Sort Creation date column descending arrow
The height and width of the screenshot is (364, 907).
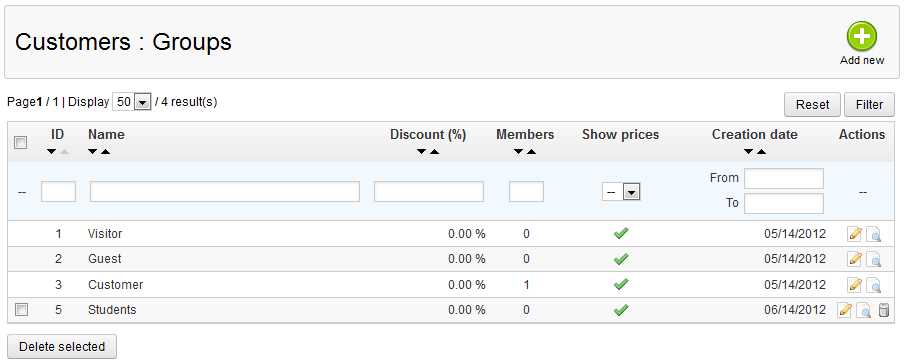(749, 152)
